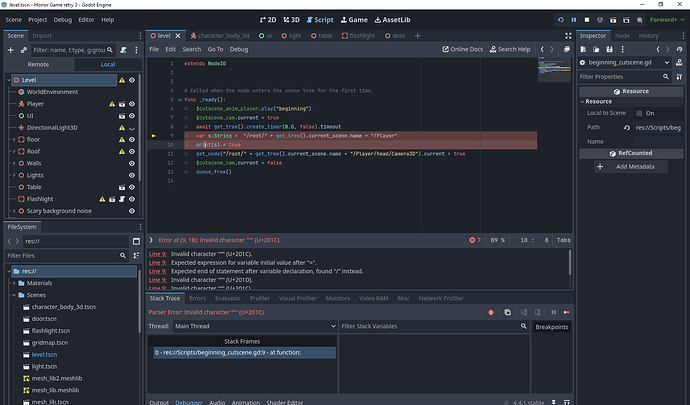Switch to the Node dock tab
The height and width of the screenshot is (405, 690).
pos(622,36)
